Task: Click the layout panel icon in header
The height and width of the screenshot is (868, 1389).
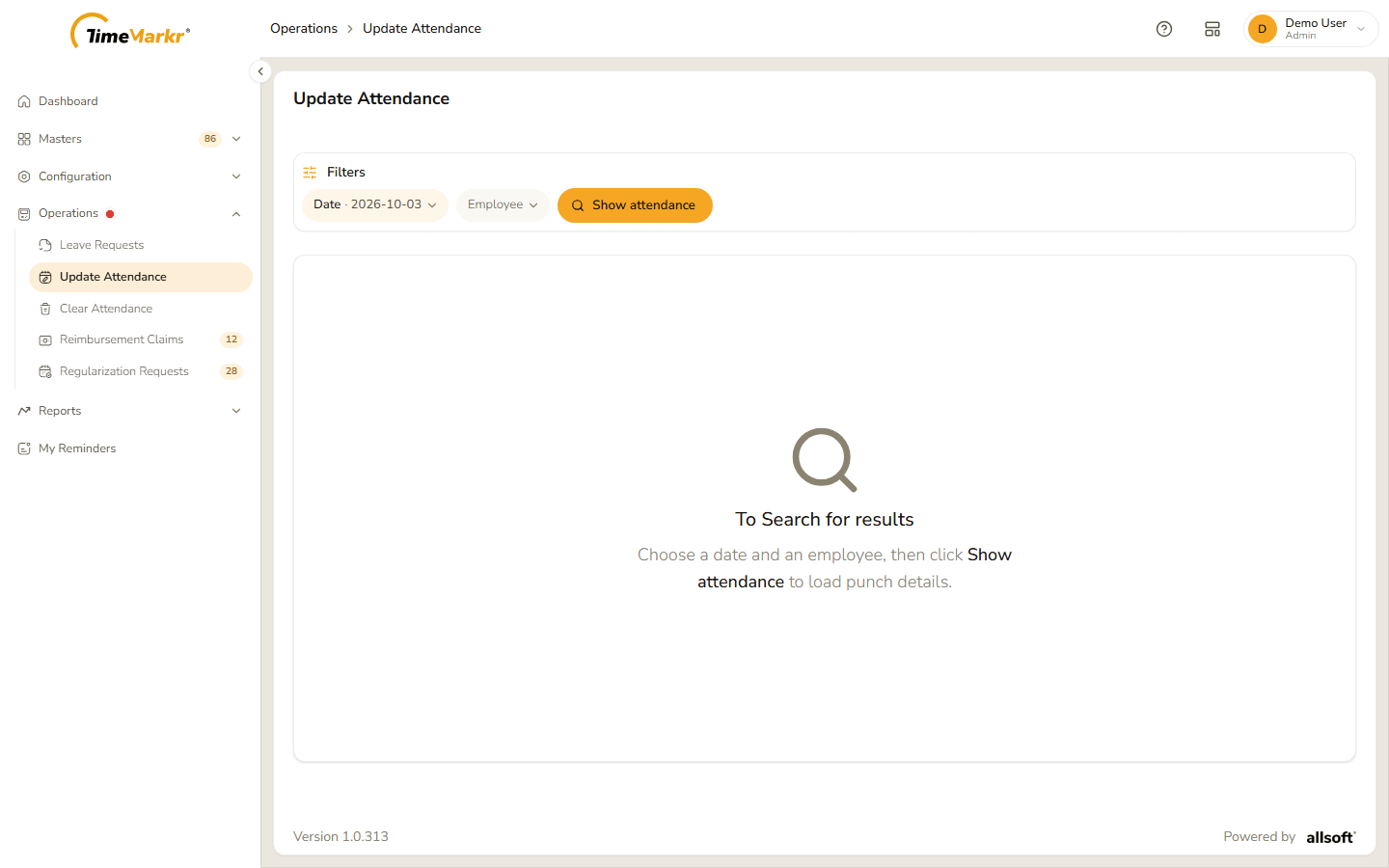Action: click(x=1212, y=29)
